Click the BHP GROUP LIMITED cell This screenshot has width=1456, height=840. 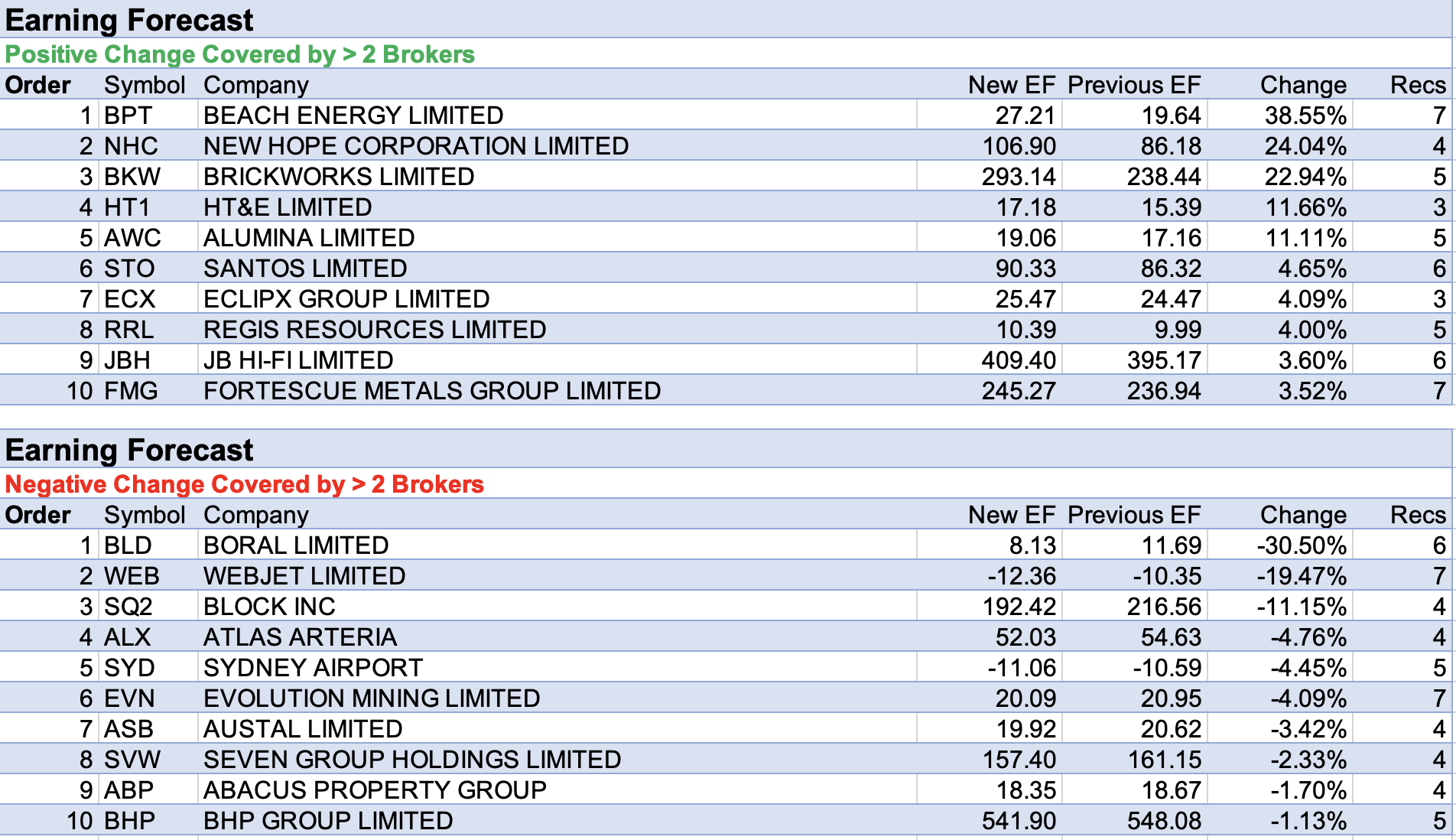pyautogui.click(x=328, y=821)
